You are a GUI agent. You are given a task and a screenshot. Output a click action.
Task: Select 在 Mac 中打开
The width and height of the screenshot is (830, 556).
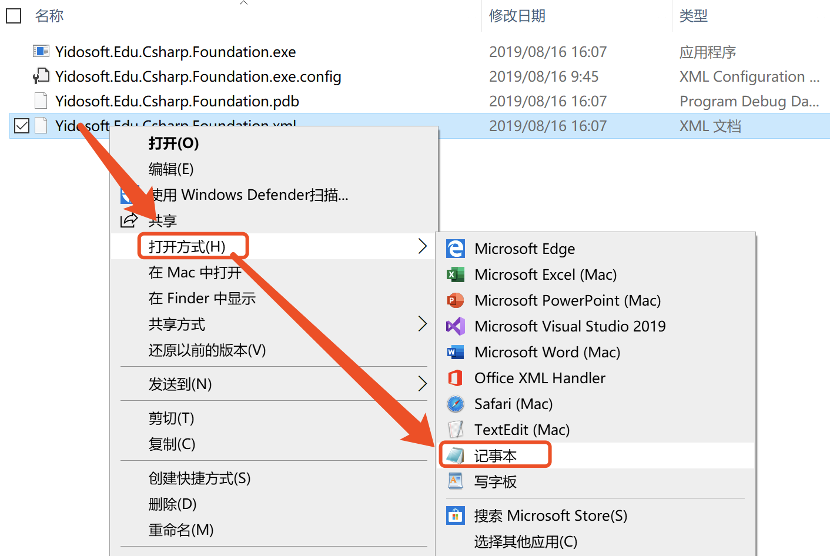click(195, 272)
